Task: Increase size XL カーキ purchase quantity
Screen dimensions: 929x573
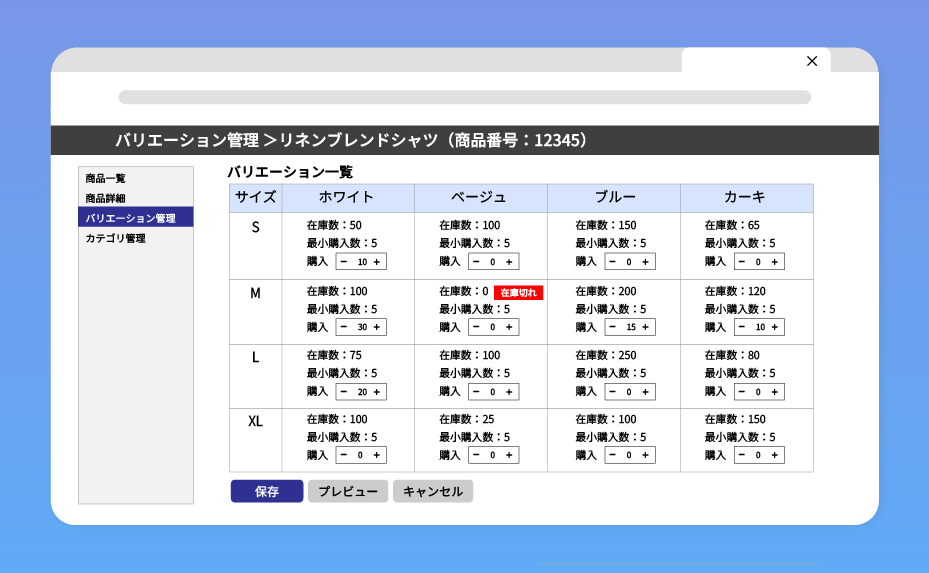Action: 774,455
